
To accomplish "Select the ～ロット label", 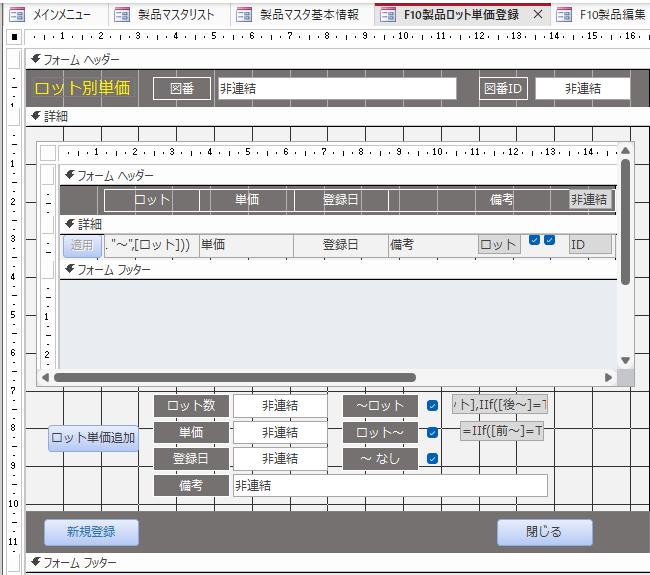I will pos(380,405).
